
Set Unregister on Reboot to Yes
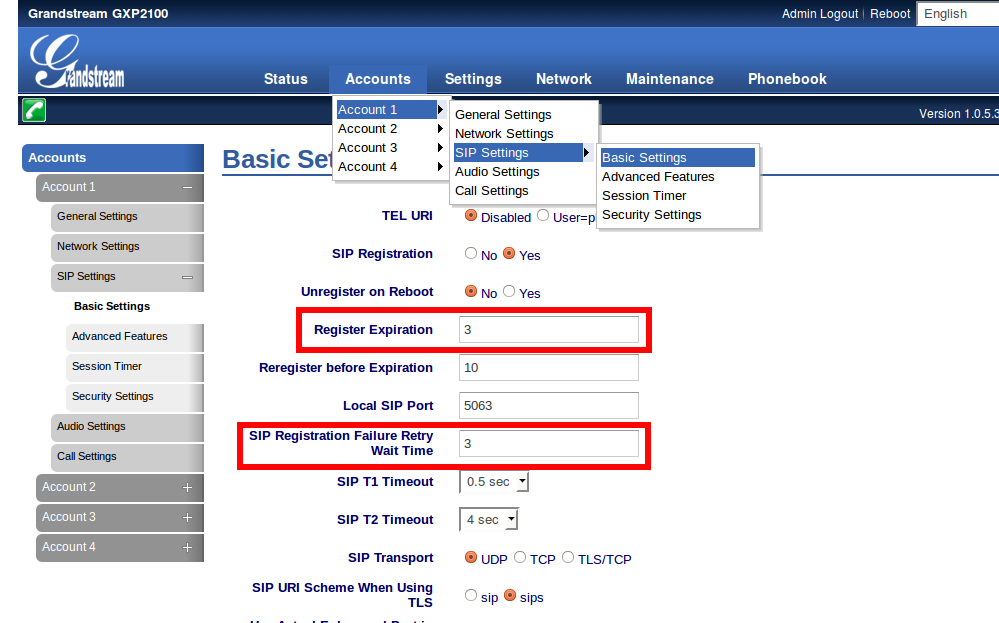coord(509,291)
